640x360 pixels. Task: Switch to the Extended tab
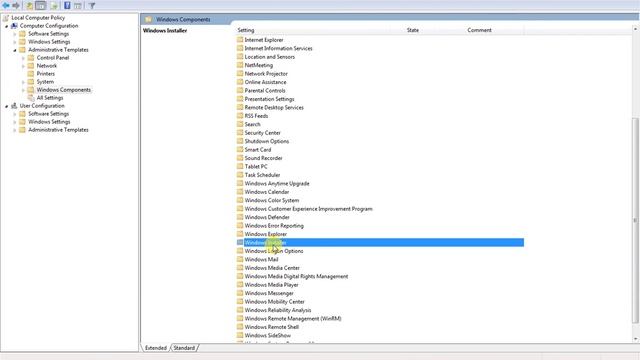click(156, 348)
